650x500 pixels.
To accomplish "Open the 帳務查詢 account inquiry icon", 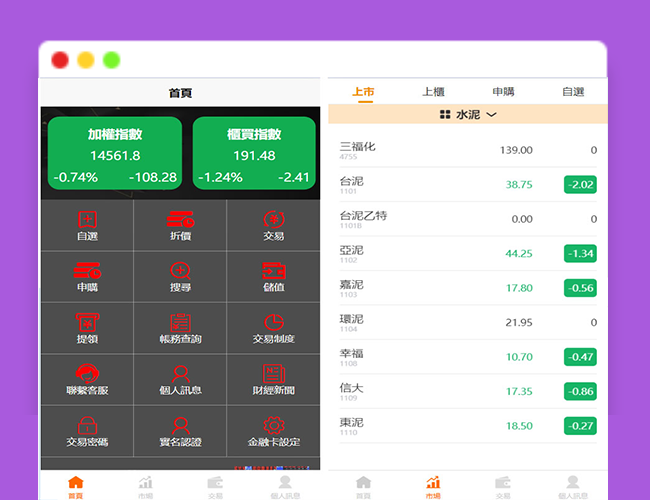I will pyautogui.click(x=180, y=323).
